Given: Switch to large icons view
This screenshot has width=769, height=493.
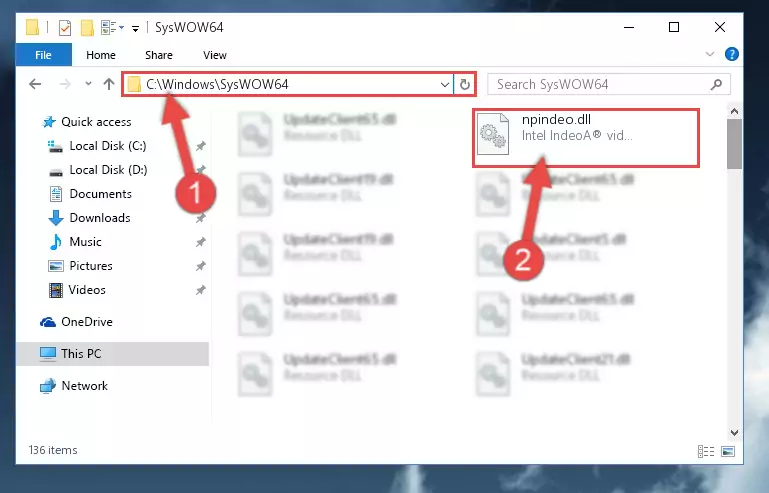Looking at the screenshot, I should [728, 451].
